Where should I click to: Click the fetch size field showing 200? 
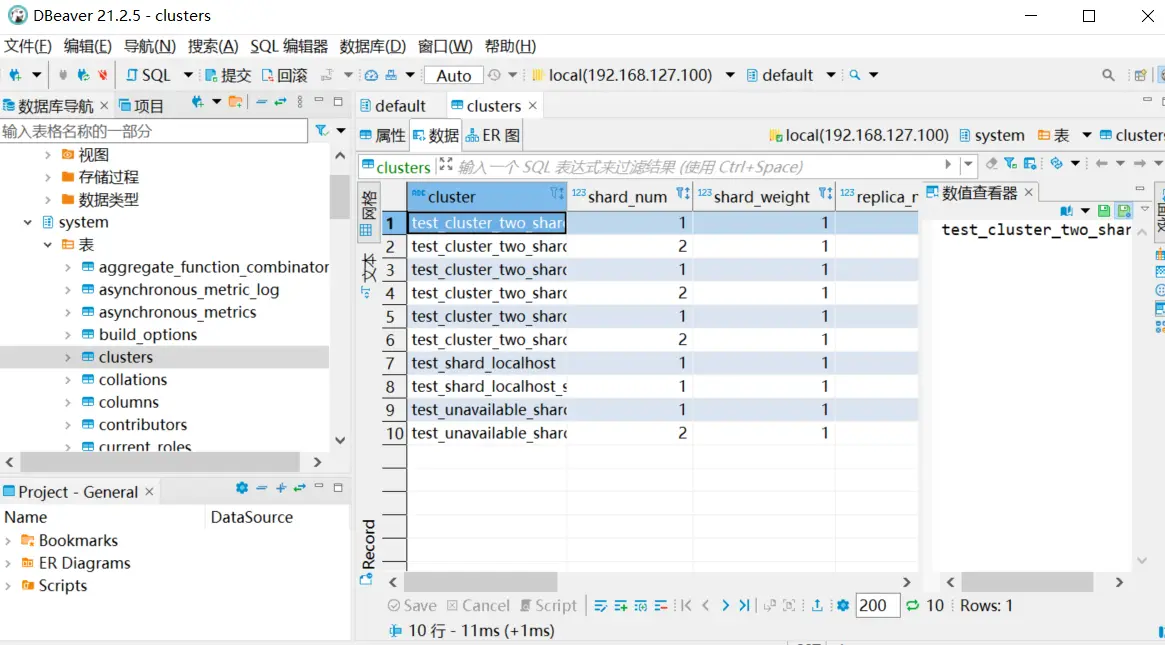tap(877, 606)
